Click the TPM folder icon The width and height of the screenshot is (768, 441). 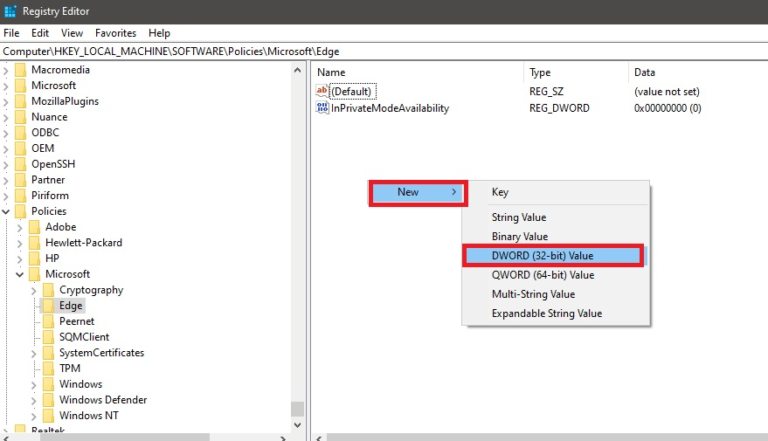click(x=48, y=368)
